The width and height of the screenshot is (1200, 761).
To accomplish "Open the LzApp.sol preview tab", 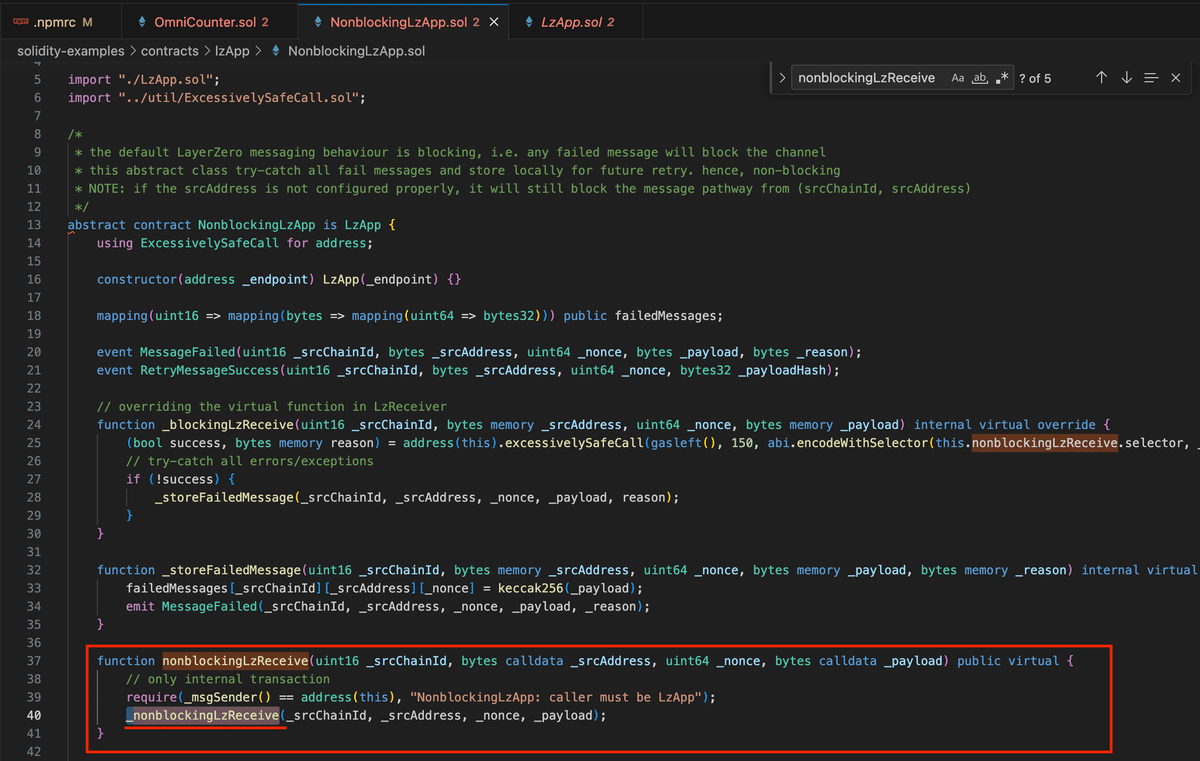I will point(575,22).
